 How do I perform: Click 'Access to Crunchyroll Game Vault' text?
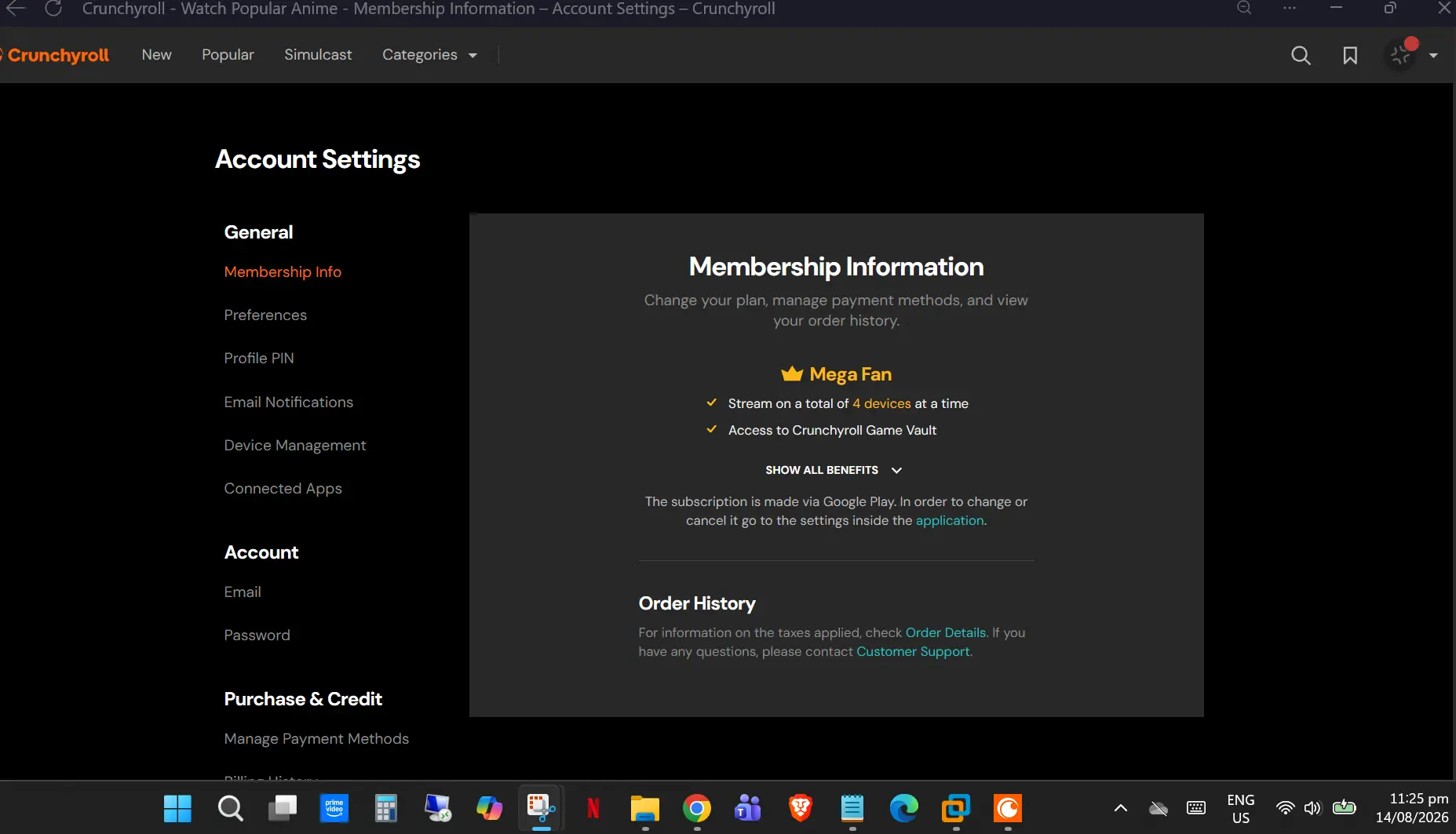(832, 430)
